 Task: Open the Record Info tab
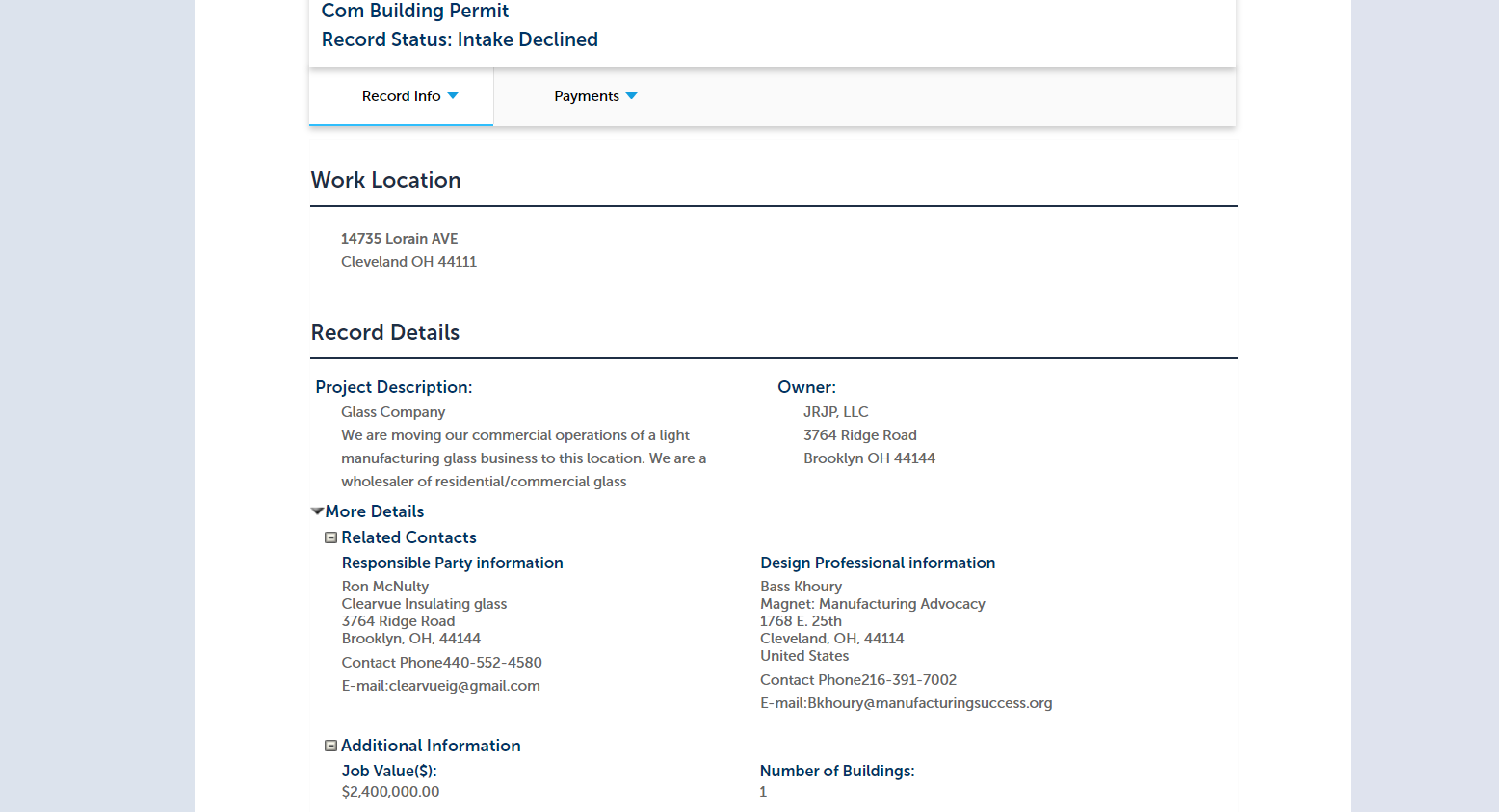(401, 96)
